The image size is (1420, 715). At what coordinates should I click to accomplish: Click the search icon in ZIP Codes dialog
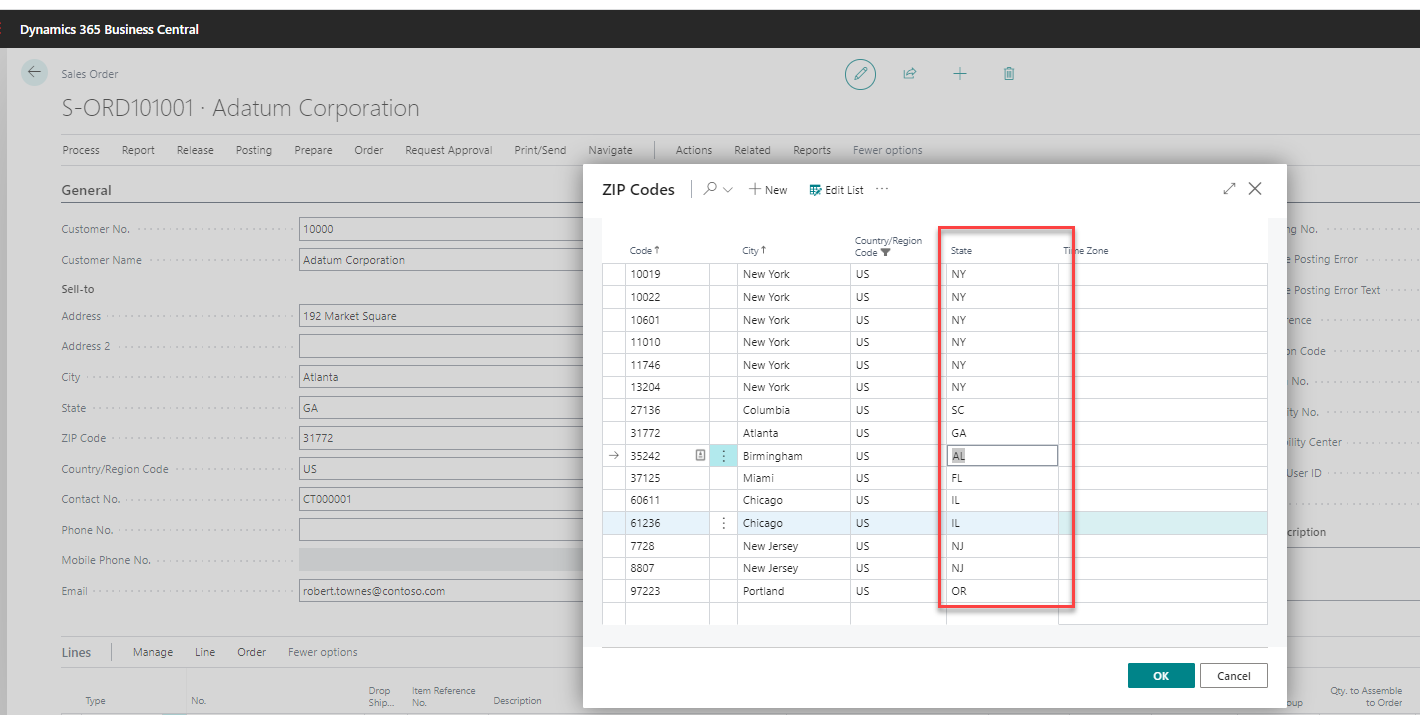(x=710, y=189)
